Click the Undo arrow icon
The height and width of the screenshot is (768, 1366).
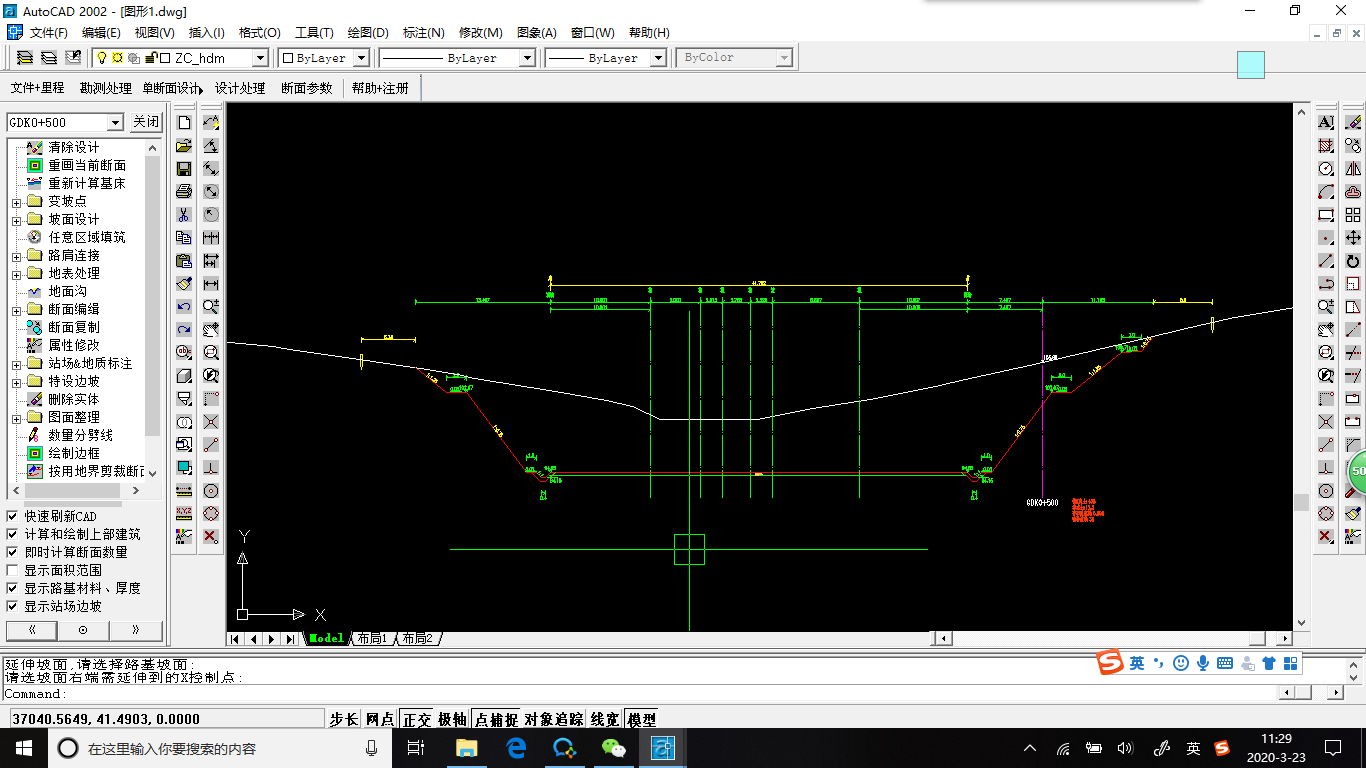[184, 306]
